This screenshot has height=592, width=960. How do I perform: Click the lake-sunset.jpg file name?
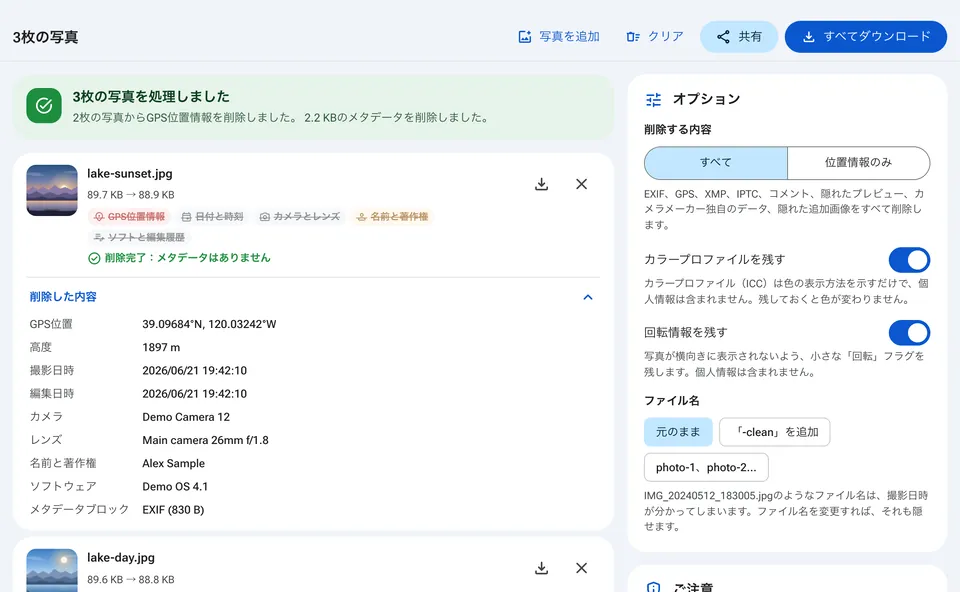tap(130, 174)
